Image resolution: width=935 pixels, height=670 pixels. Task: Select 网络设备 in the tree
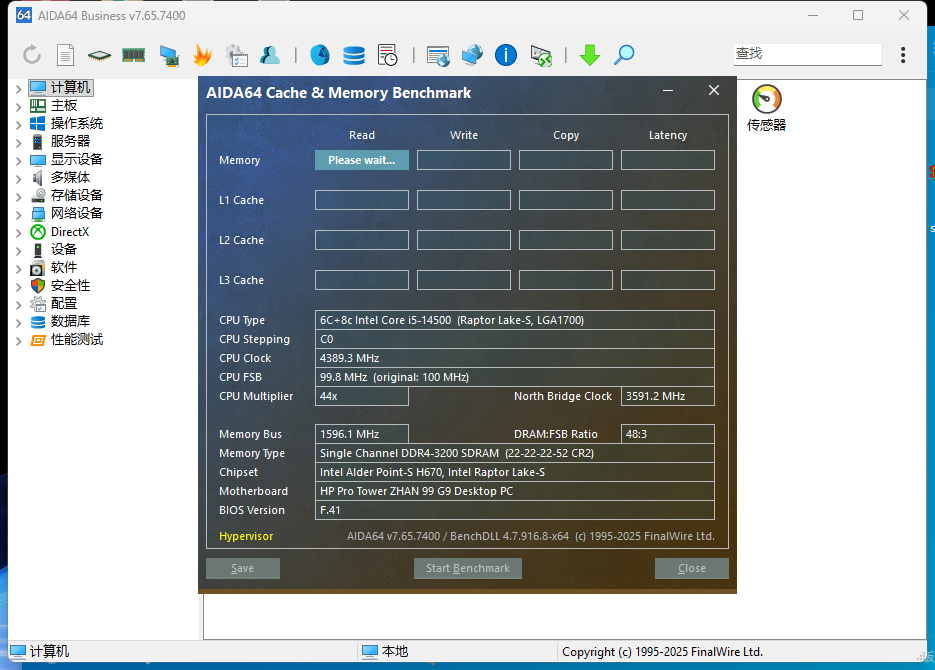pyautogui.click(x=77, y=213)
